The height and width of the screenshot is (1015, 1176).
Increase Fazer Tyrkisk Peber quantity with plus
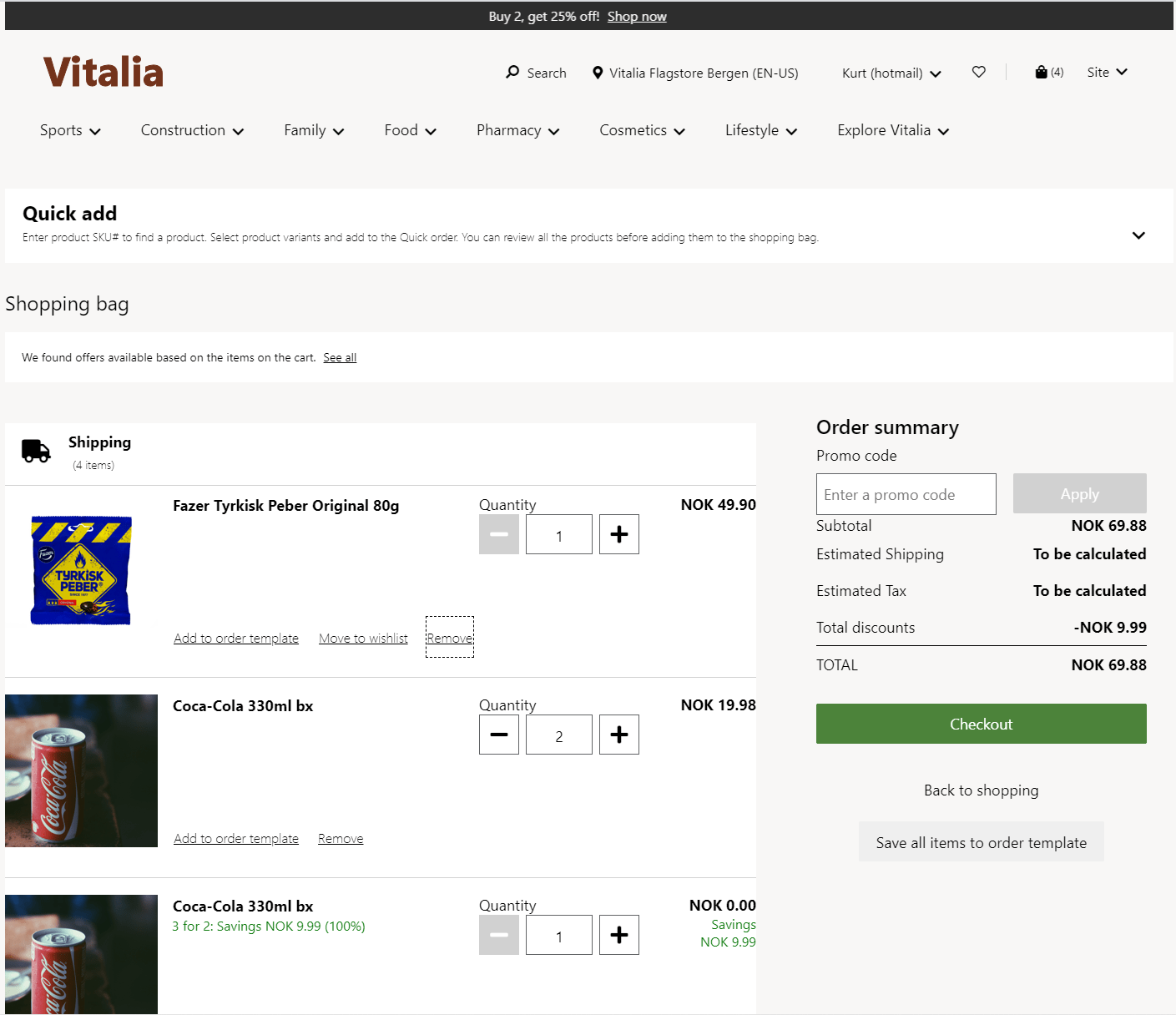618,534
